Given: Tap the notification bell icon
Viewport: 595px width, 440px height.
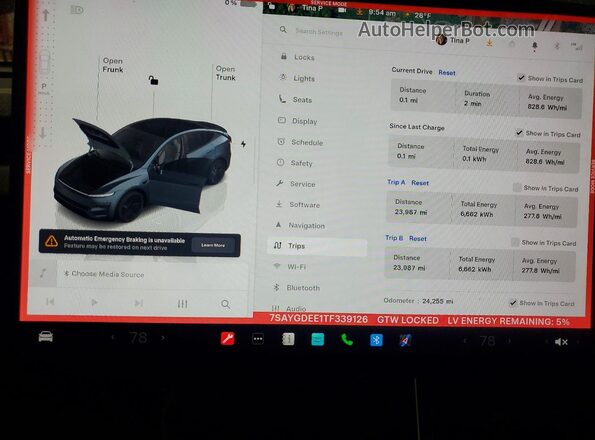Looking at the screenshot, I should click(x=535, y=46).
